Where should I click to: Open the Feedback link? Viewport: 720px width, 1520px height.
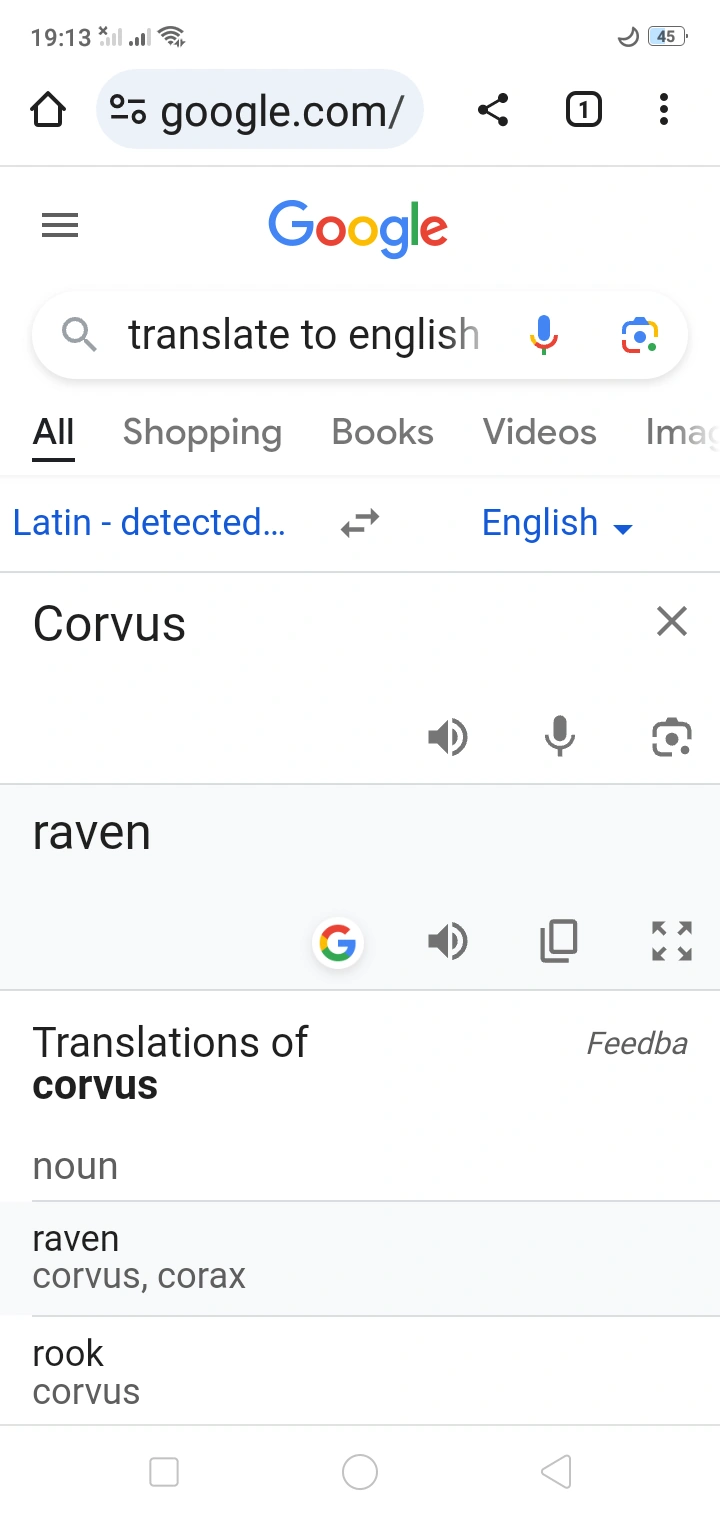tap(637, 1043)
